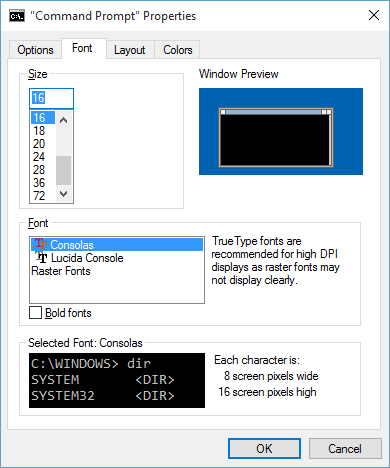Click the TrueType icon next to Lucida Console
The image size is (390, 468).
[42, 258]
